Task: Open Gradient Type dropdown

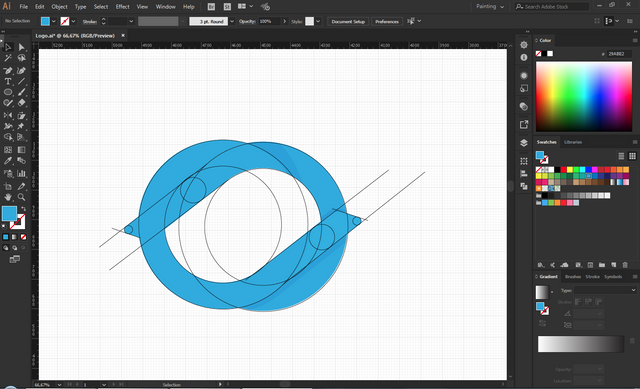Action: 605,290
